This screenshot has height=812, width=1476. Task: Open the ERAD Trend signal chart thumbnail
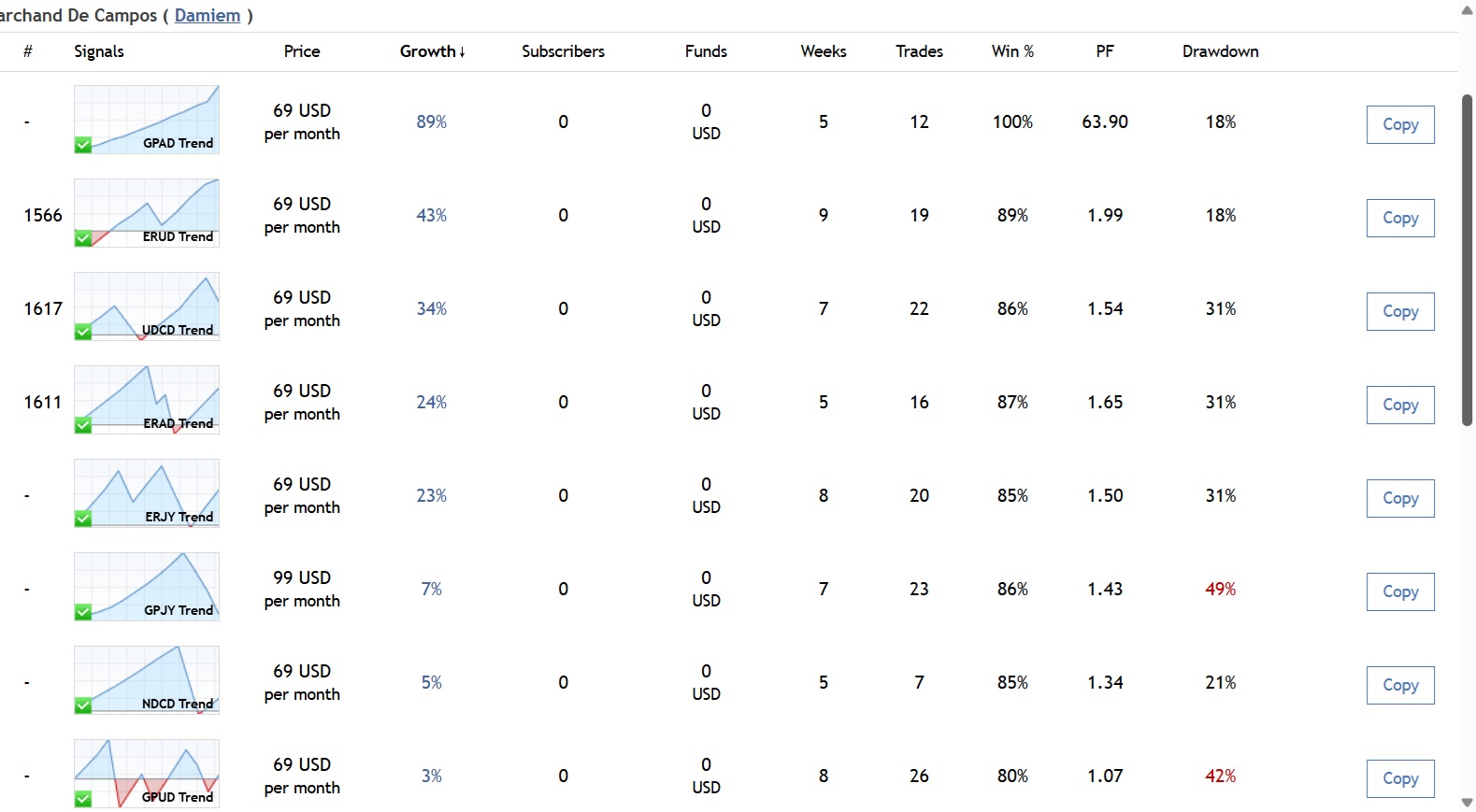coord(147,399)
